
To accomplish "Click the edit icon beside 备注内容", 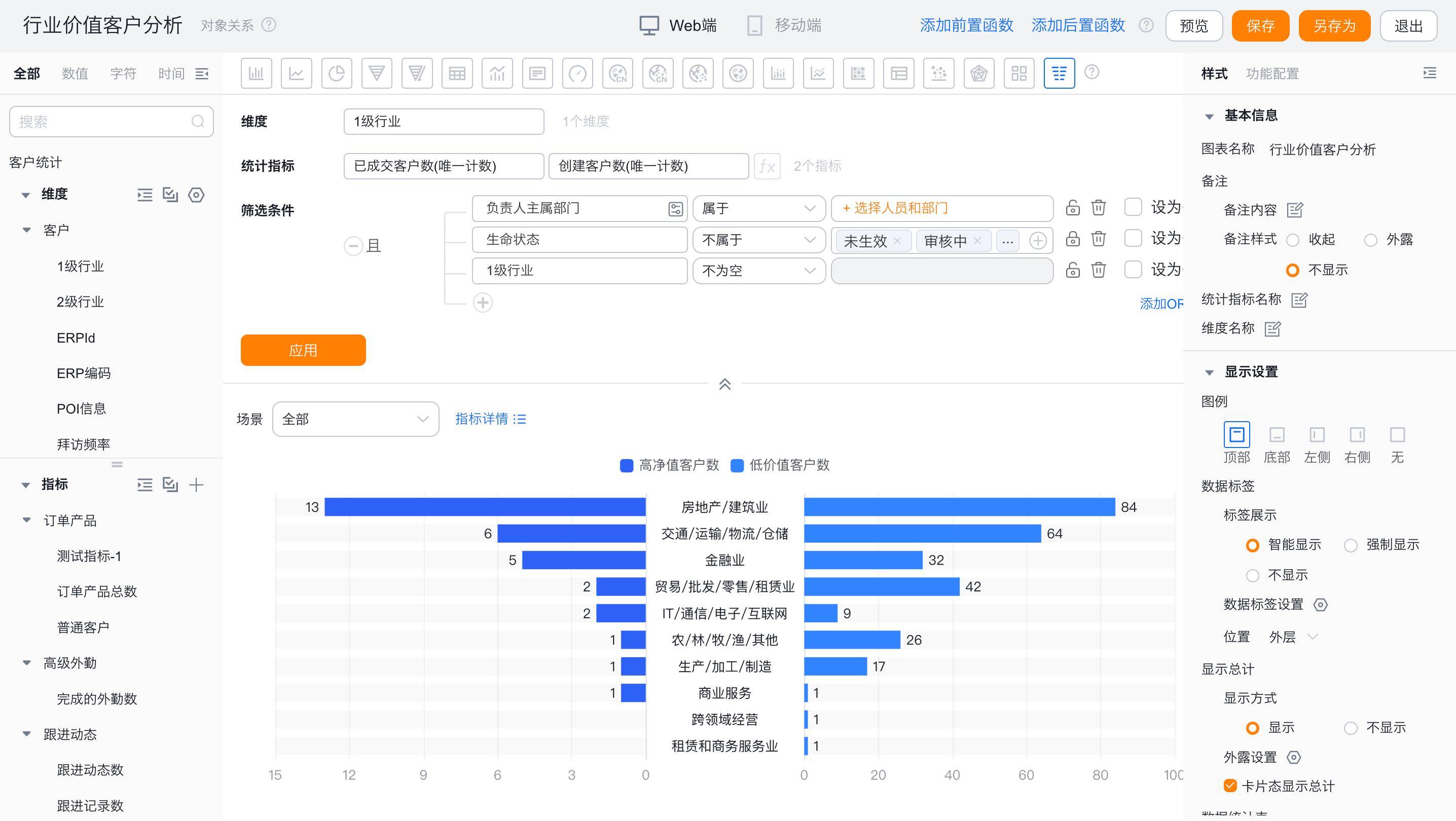I will [x=1294, y=210].
